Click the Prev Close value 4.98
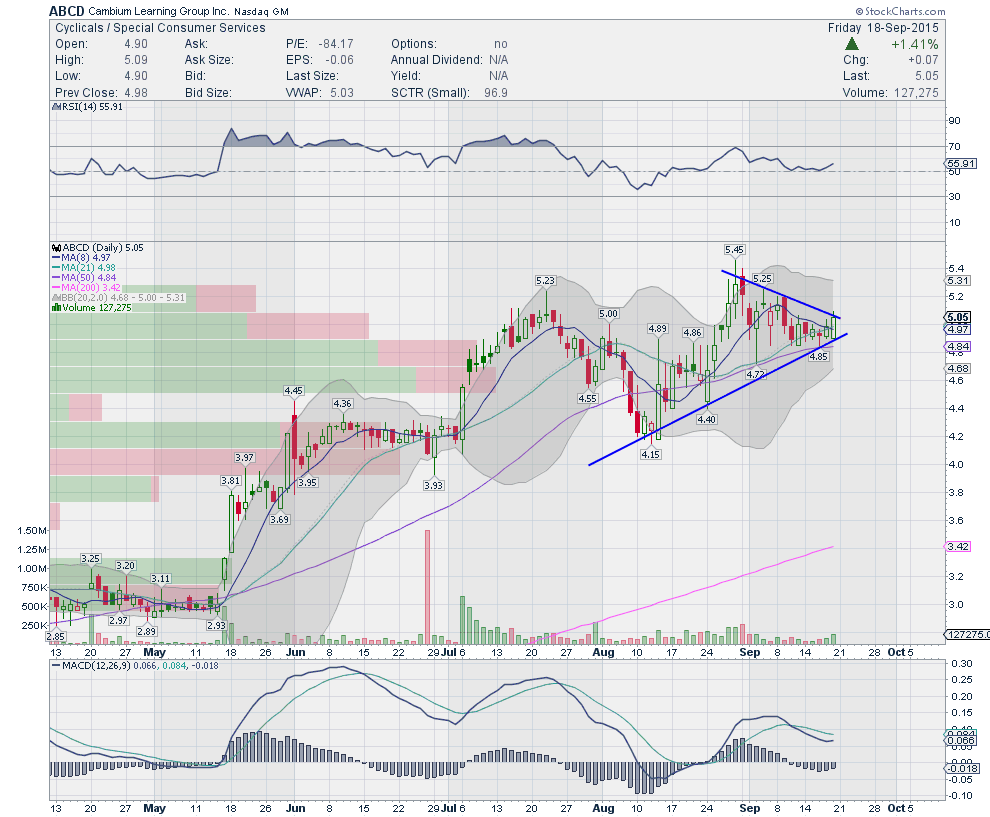990x817 pixels. click(x=136, y=93)
